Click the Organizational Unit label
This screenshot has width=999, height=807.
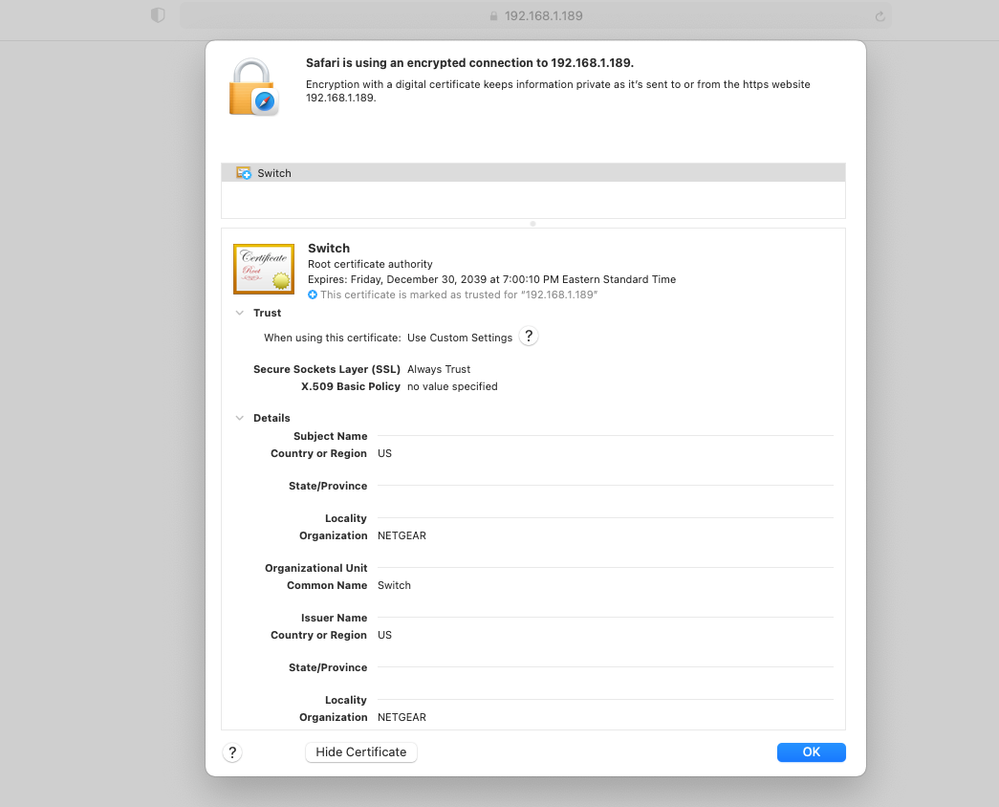tap(316, 568)
